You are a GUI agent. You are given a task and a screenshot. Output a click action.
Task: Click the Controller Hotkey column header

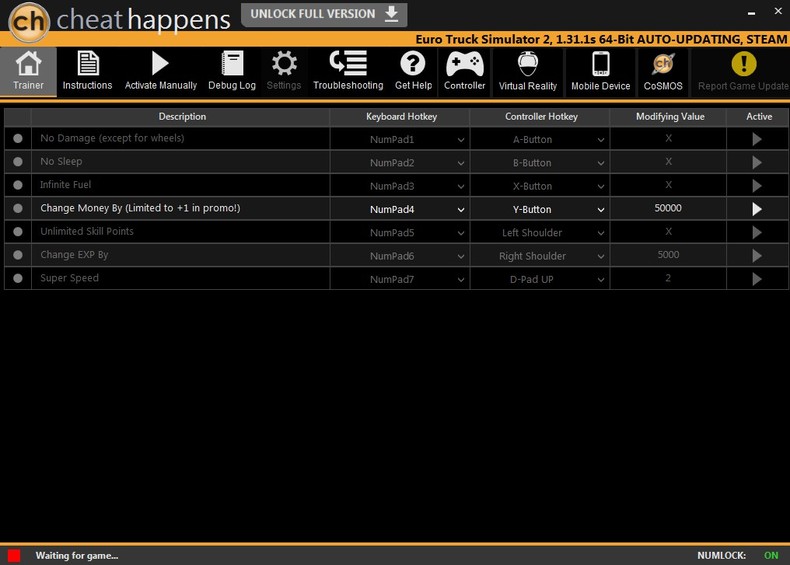tap(541, 116)
